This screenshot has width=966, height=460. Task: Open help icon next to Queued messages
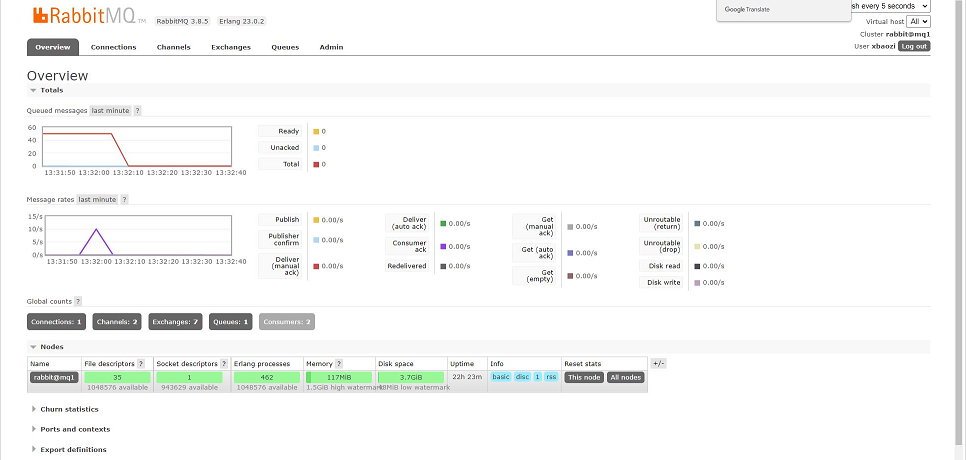[137, 111]
